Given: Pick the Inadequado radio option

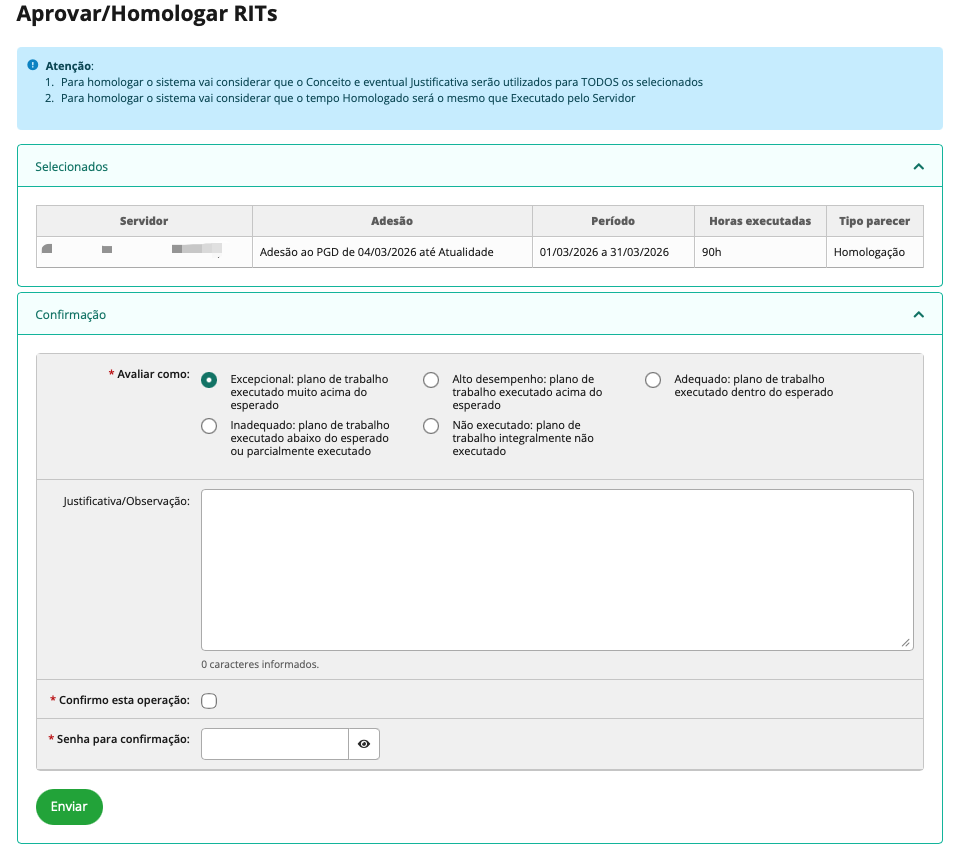Looking at the screenshot, I should pos(209,426).
